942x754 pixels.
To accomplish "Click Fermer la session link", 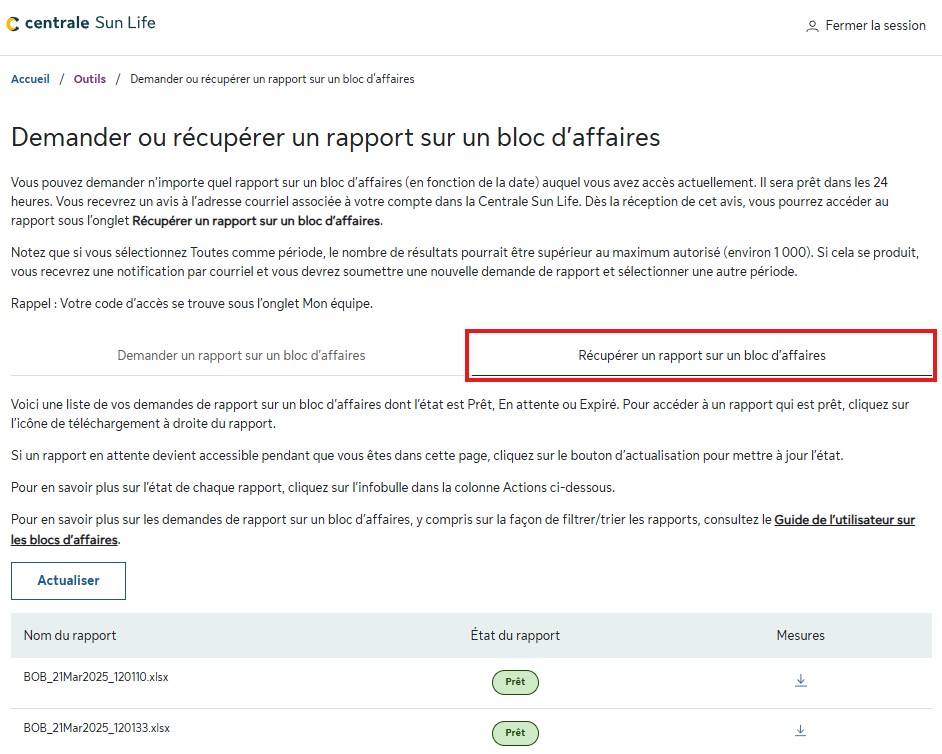I will coord(875,25).
